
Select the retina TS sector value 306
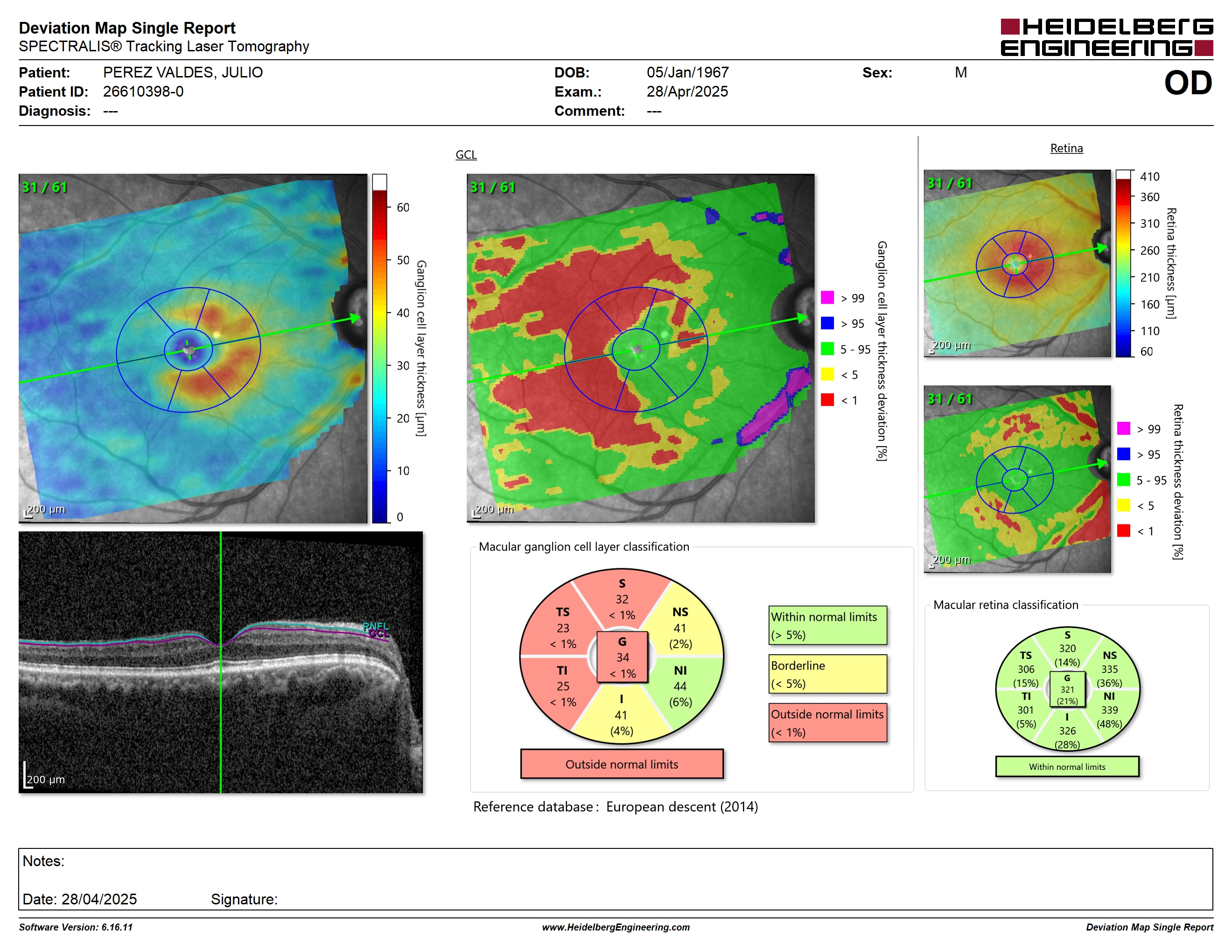click(x=1026, y=669)
